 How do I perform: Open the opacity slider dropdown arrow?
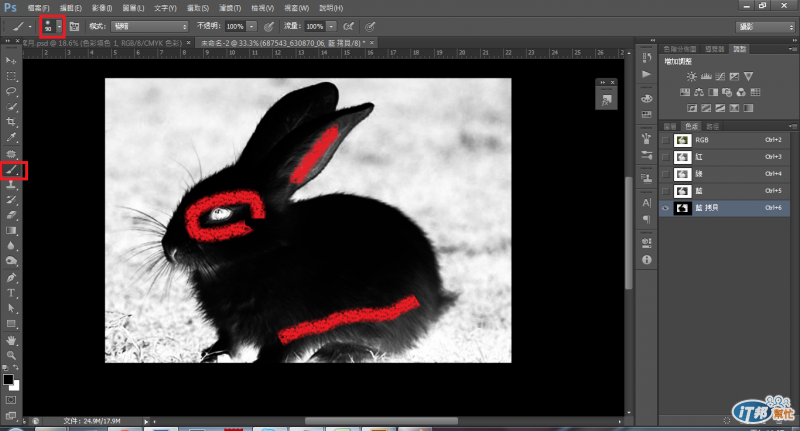tap(252, 27)
